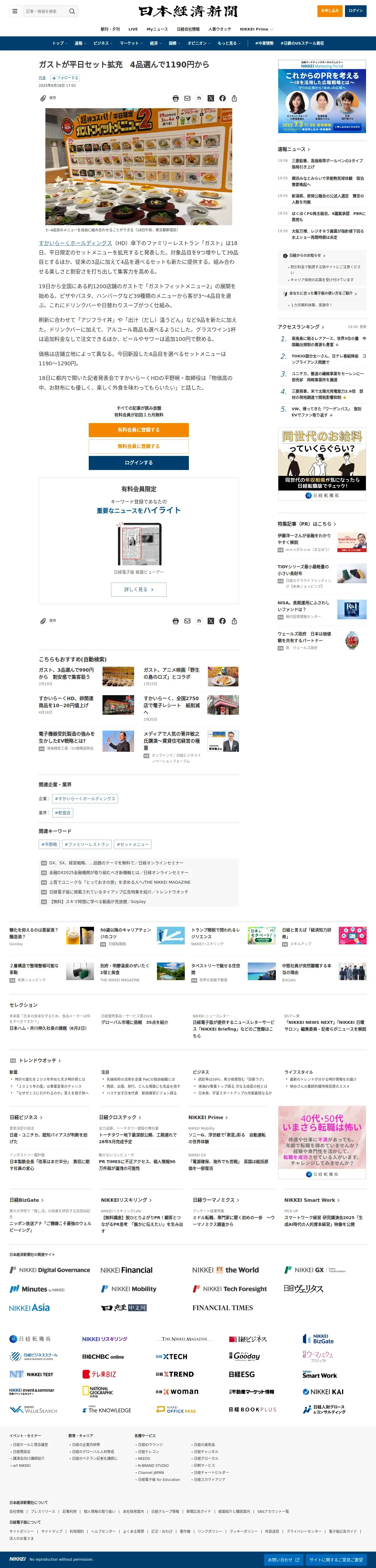This screenshot has height=1568, width=376.
Task: Open the テレ東BIZ logo link
Action: click(x=99, y=1374)
